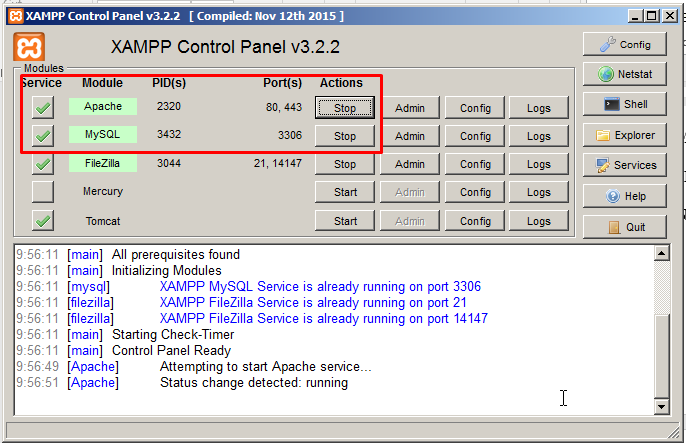Launch the Shell terminal
The width and height of the screenshot is (686, 443).
pyautogui.click(x=625, y=104)
